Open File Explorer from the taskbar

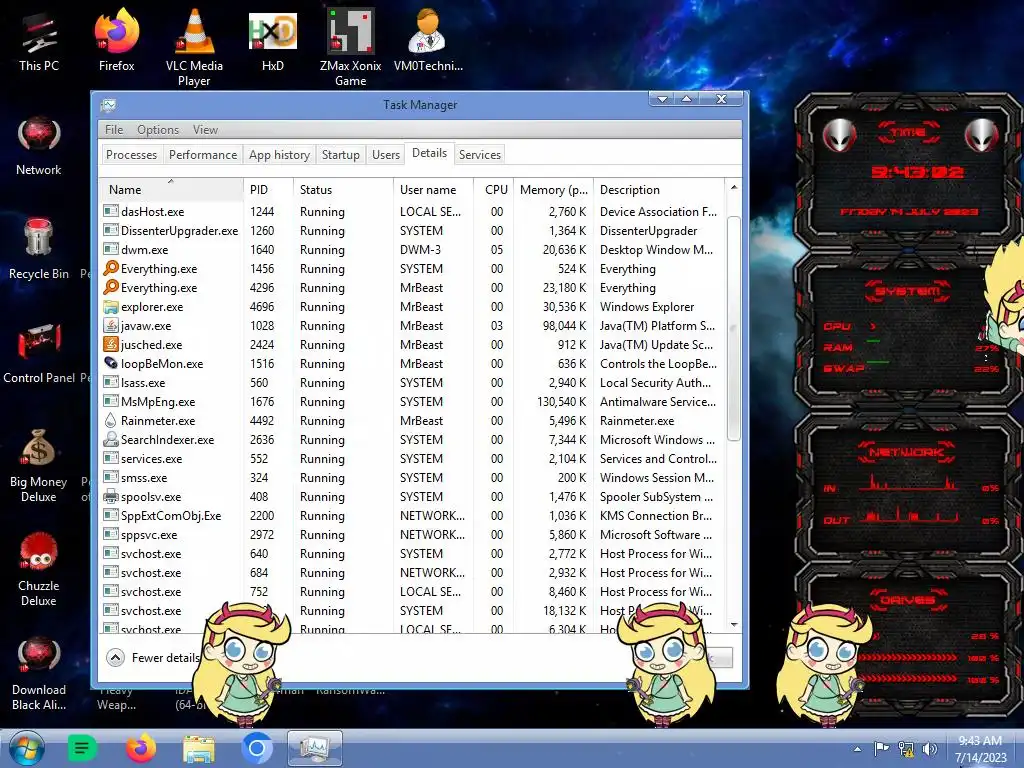point(199,748)
